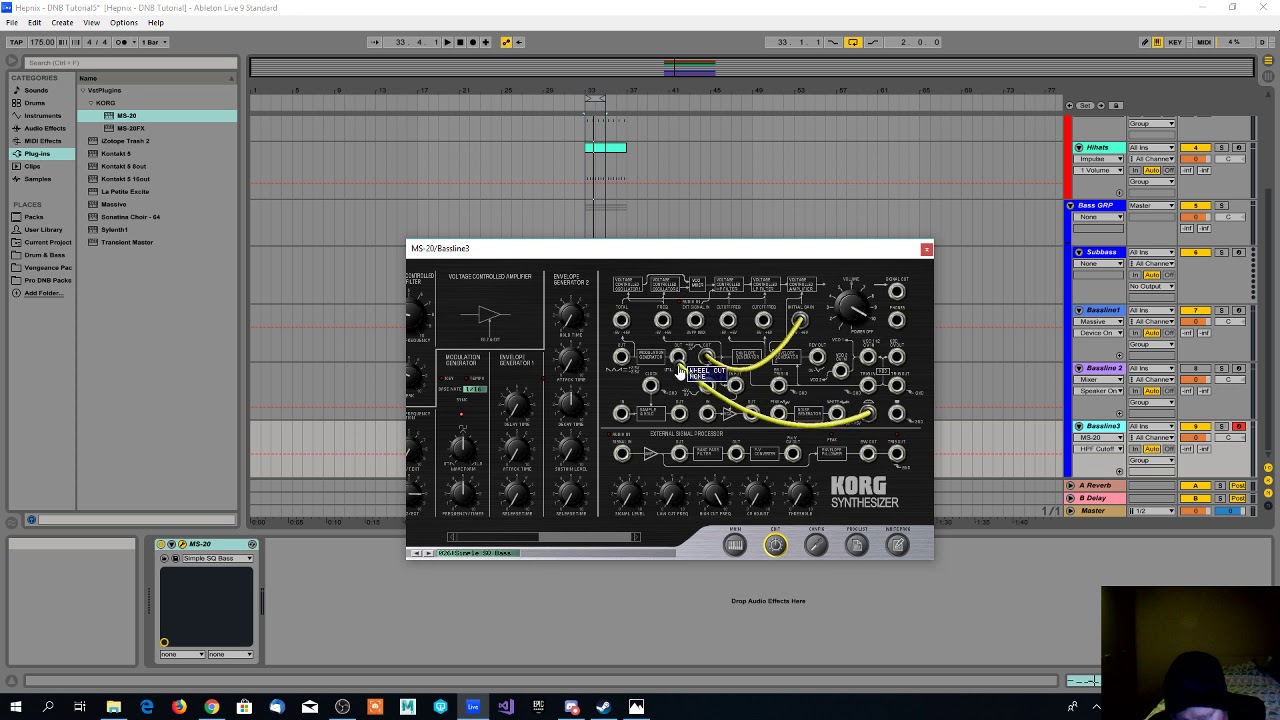
Task: Toggle MIDI Map Mode switch
Action: tap(1204, 42)
